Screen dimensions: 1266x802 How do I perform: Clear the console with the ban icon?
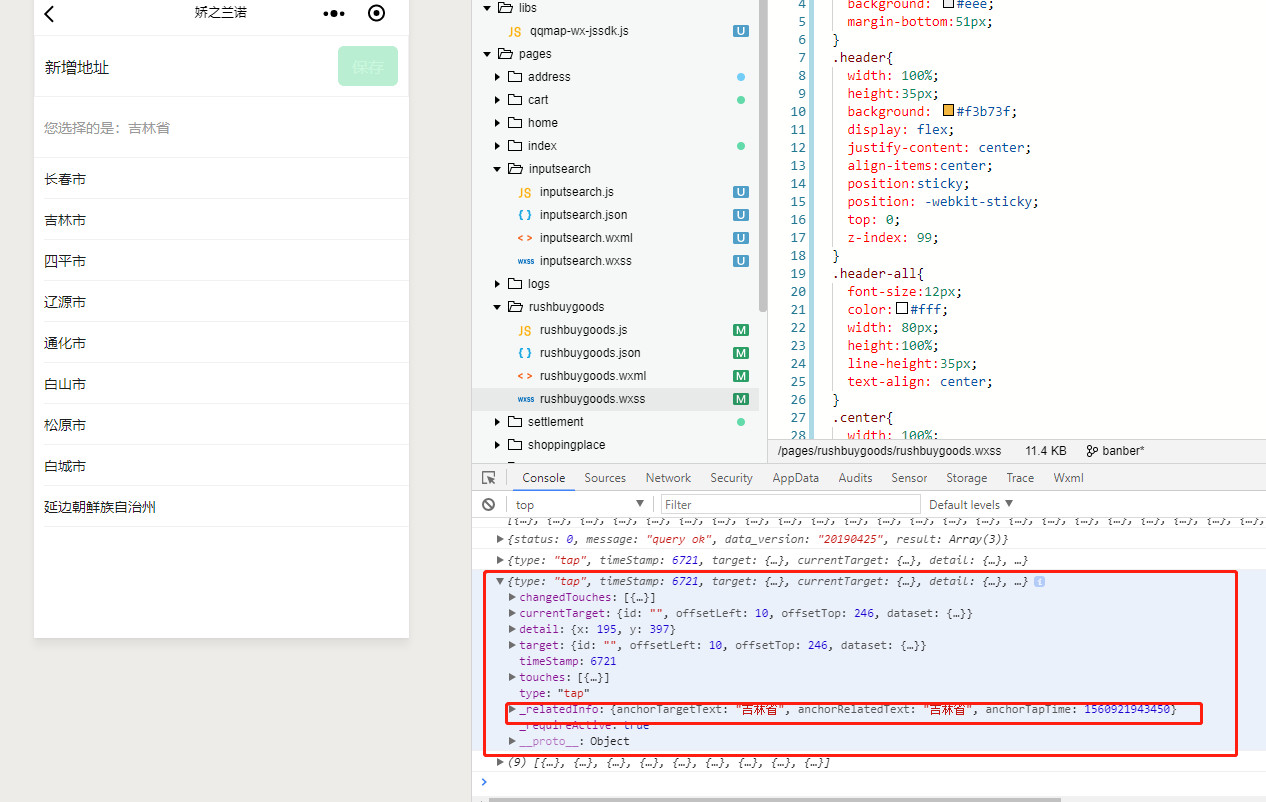pos(488,504)
